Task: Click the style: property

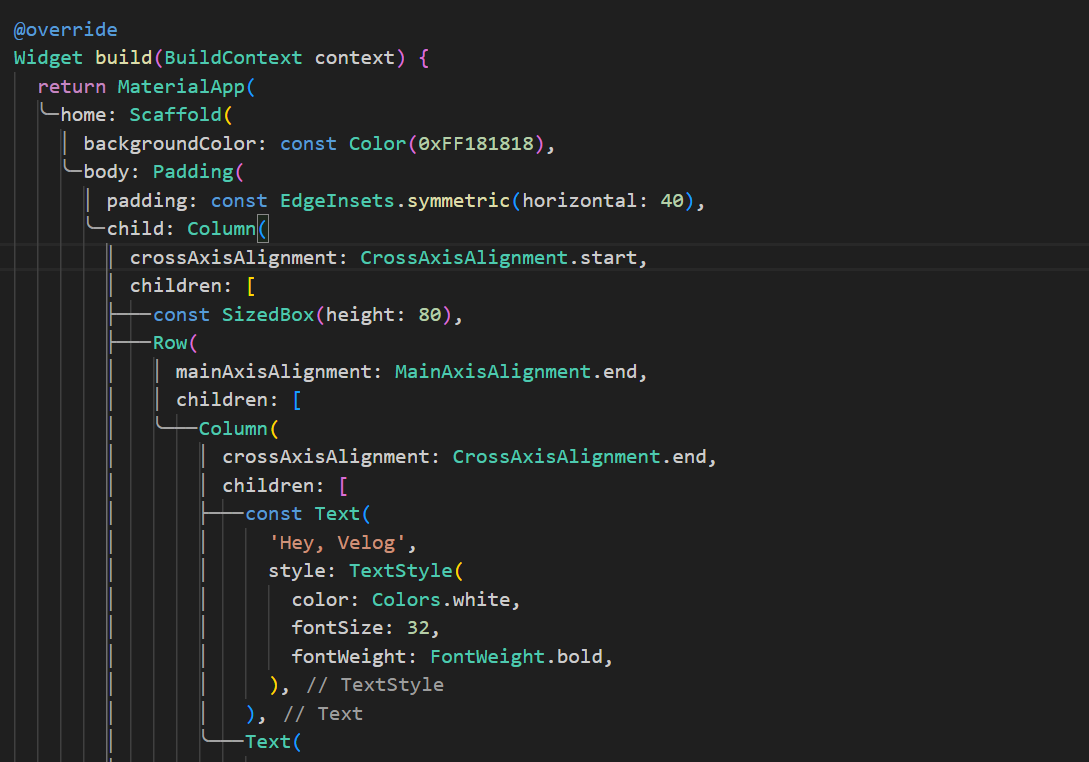Action: 302,570
